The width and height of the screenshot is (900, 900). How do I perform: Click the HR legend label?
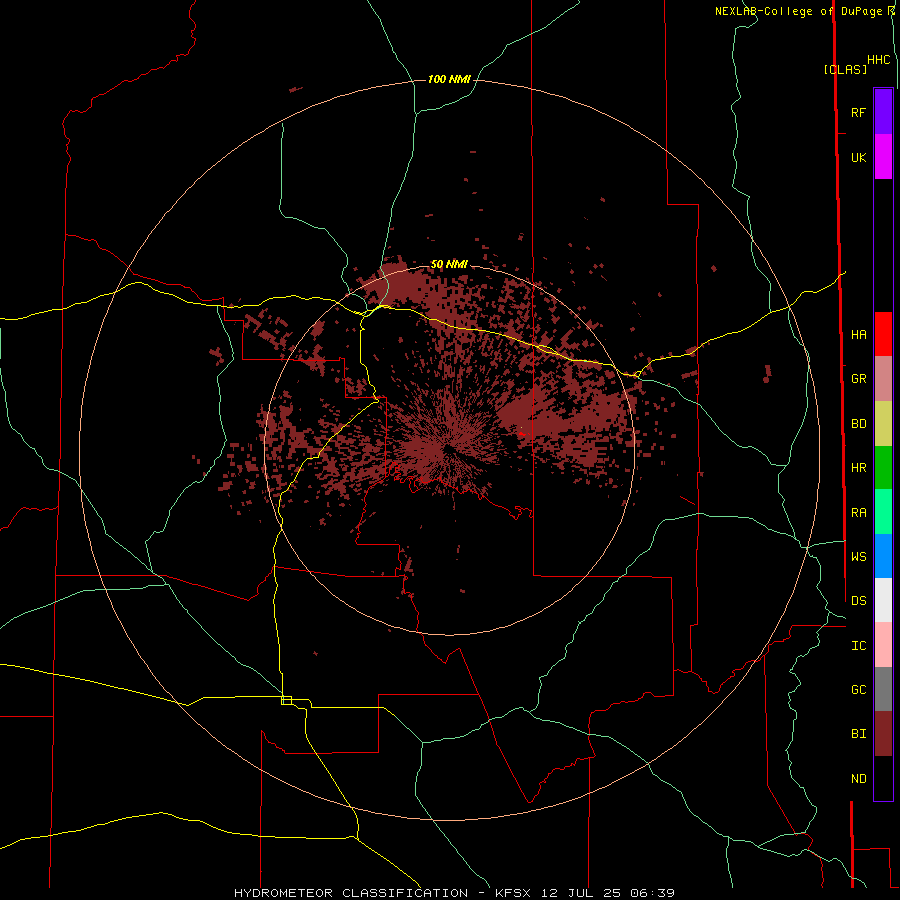pos(858,468)
